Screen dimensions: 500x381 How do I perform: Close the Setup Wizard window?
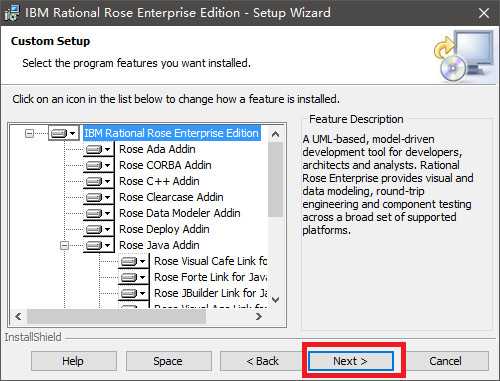(484, 13)
